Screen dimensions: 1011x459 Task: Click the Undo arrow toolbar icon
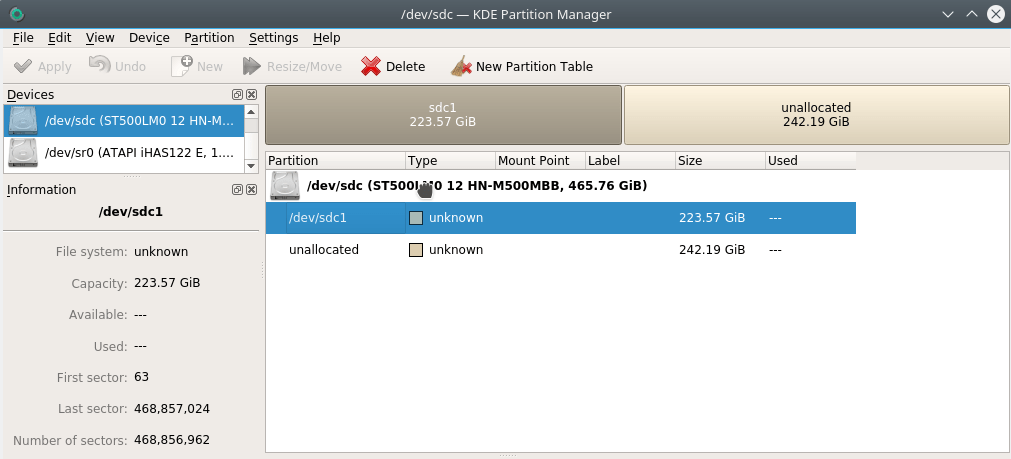(99, 66)
